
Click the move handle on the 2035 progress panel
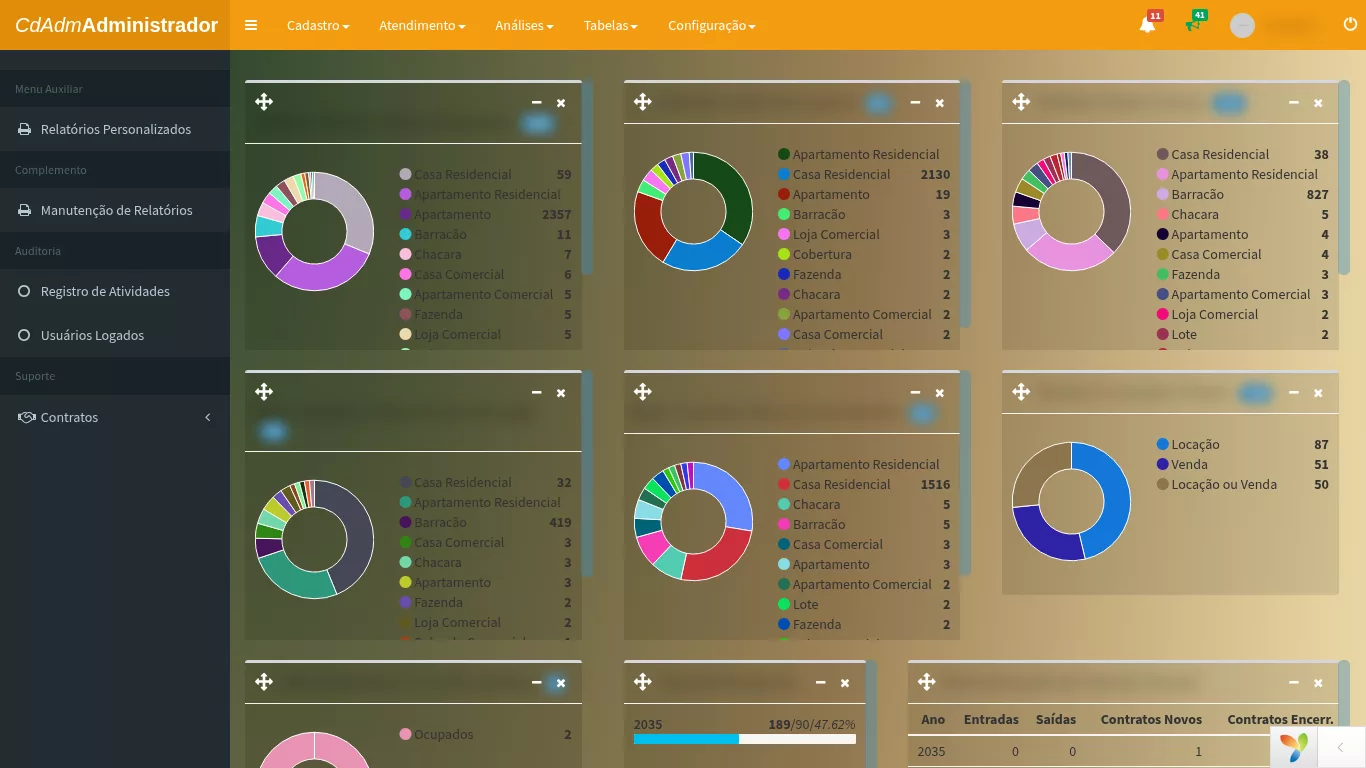(x=643, y=681)
